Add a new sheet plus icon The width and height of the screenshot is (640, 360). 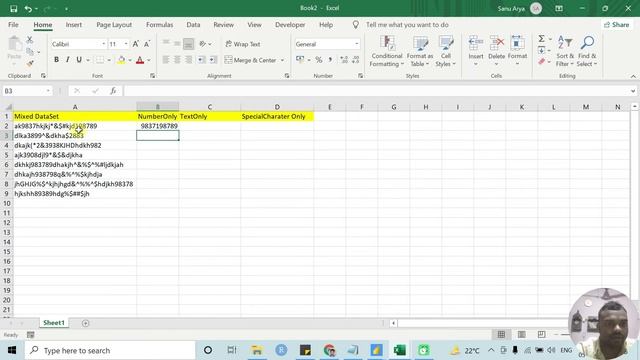click(85, 323)
